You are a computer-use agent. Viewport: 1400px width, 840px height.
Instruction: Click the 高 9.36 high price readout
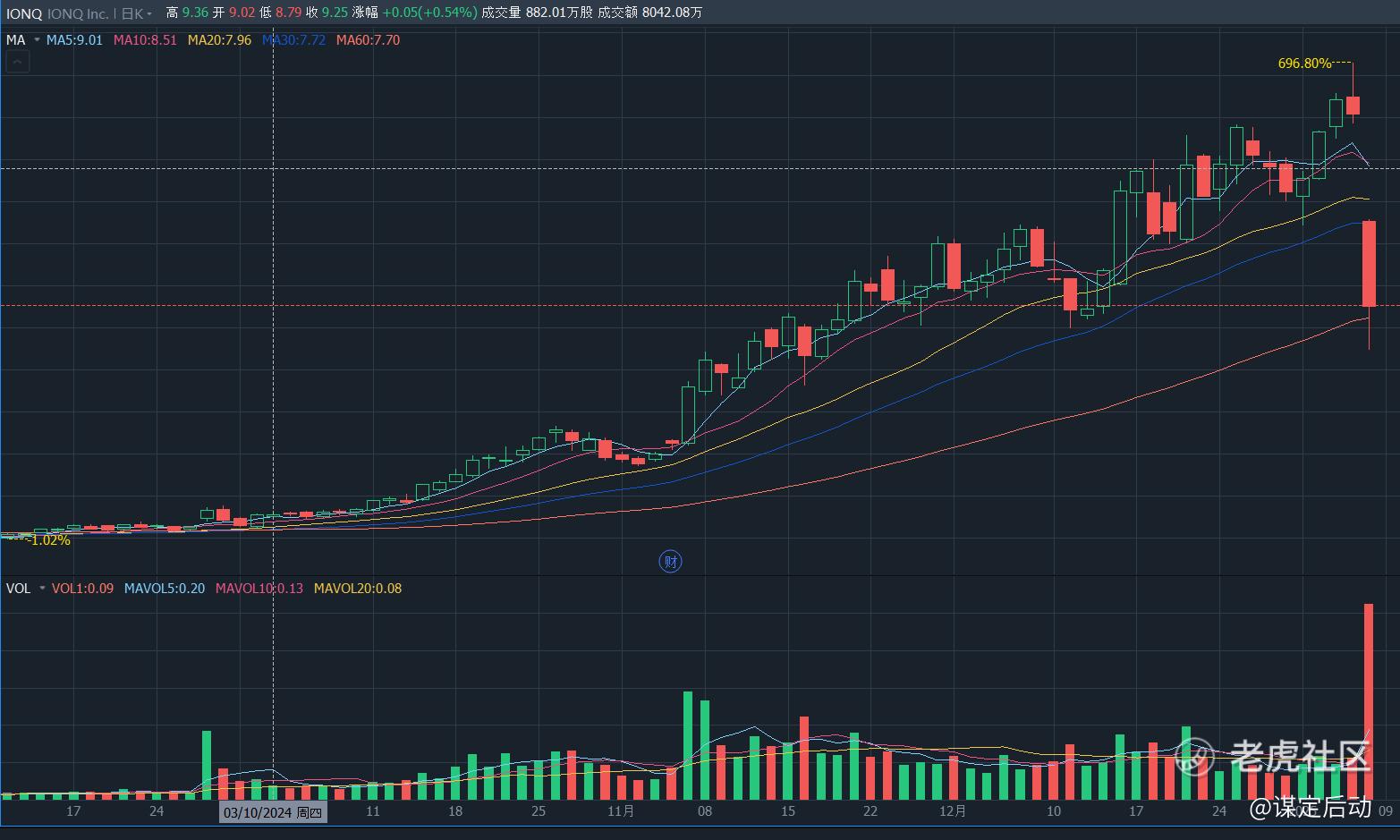point(188,13)
